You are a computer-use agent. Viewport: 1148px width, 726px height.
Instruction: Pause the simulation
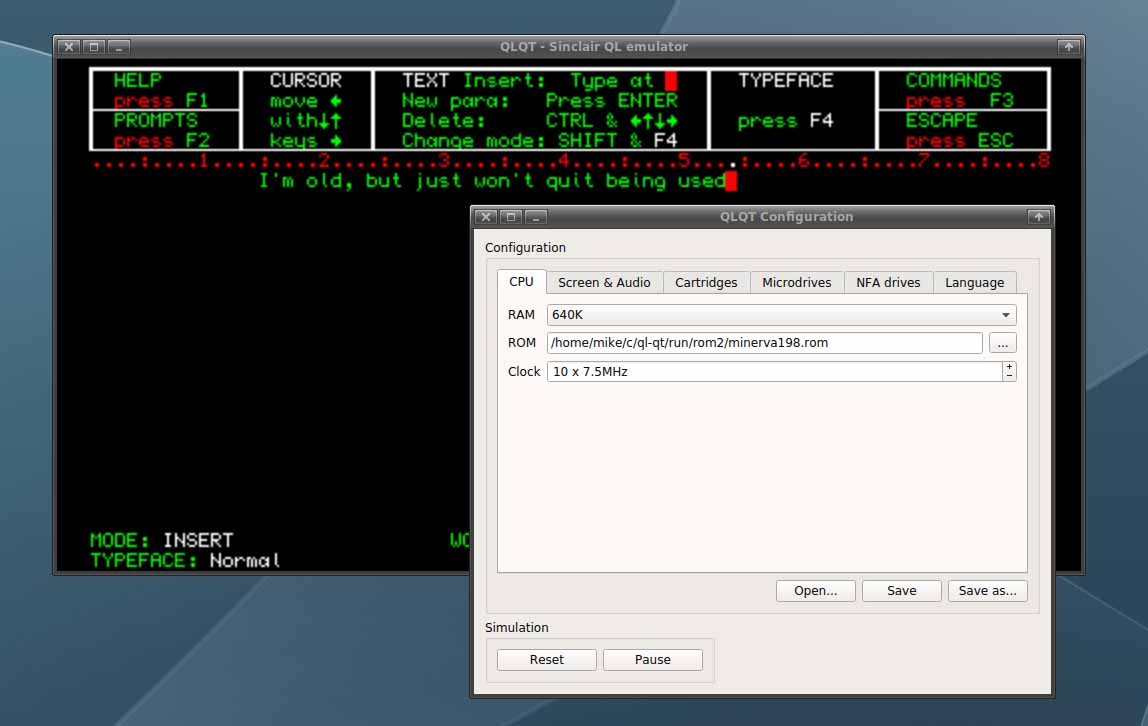coord(652,659)
